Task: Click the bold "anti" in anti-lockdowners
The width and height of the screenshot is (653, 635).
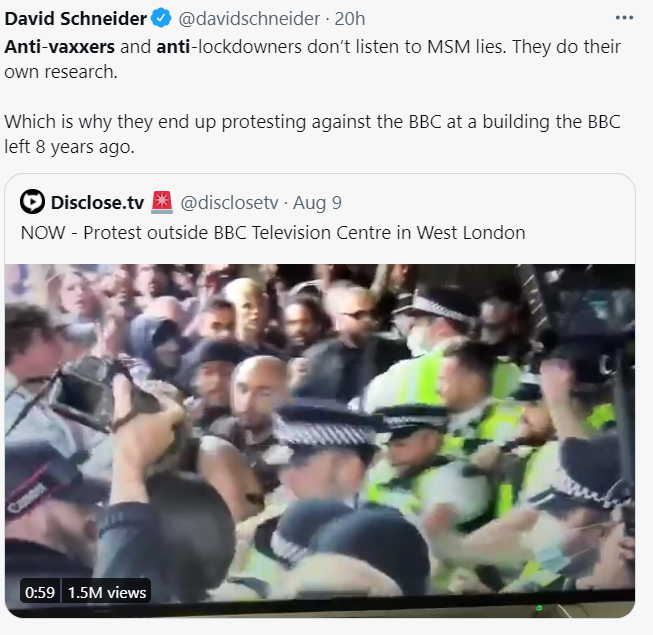Action: point(174,47)
